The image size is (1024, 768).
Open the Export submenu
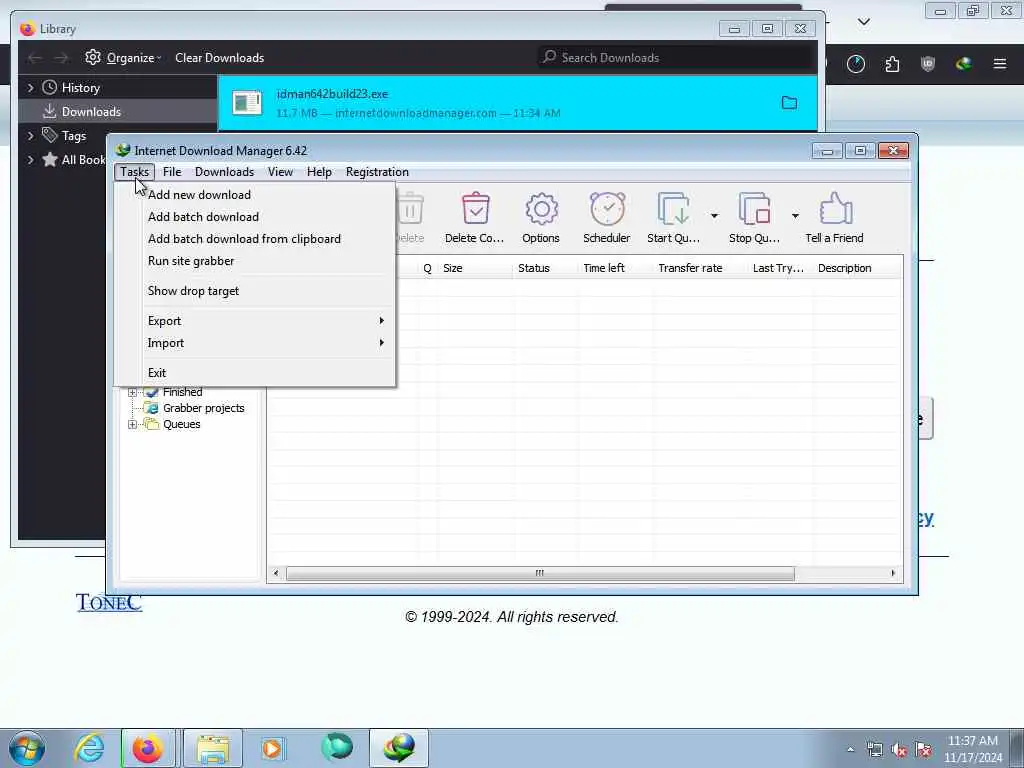267,321
